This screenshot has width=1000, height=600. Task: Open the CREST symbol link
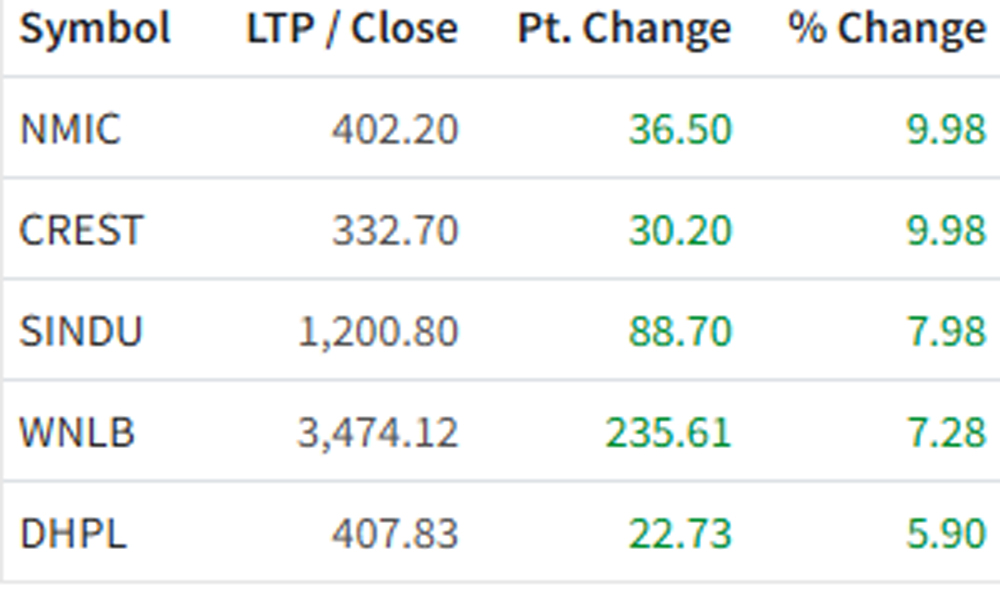(81, 231)
